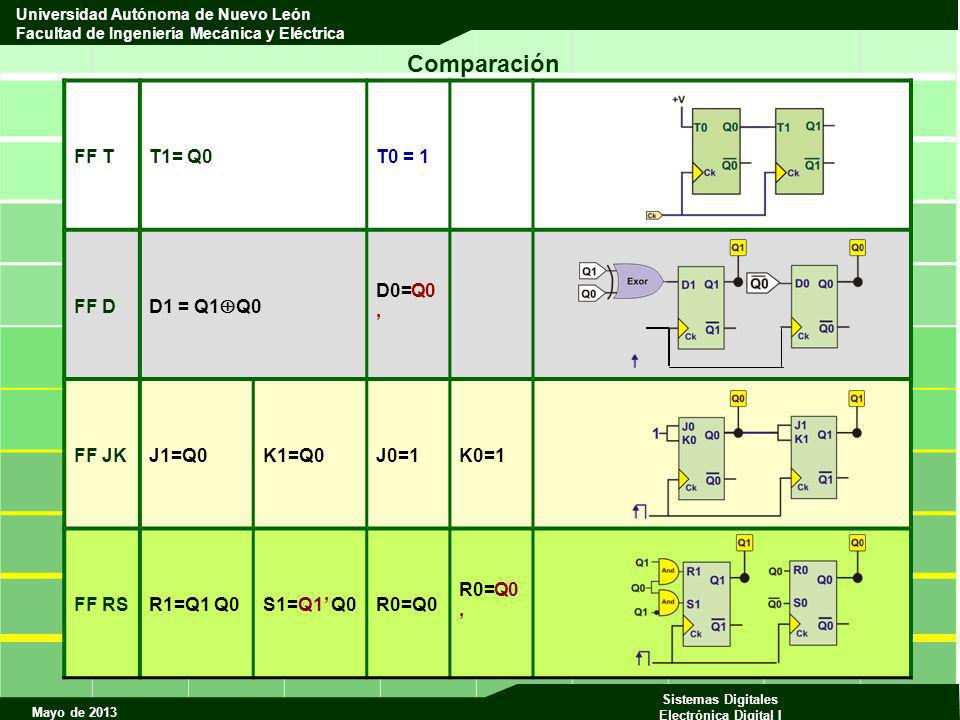Click yellow Q1 output tag in FF D diagram
This screenshot has width=960, height=720.
[x=738, y=248]
